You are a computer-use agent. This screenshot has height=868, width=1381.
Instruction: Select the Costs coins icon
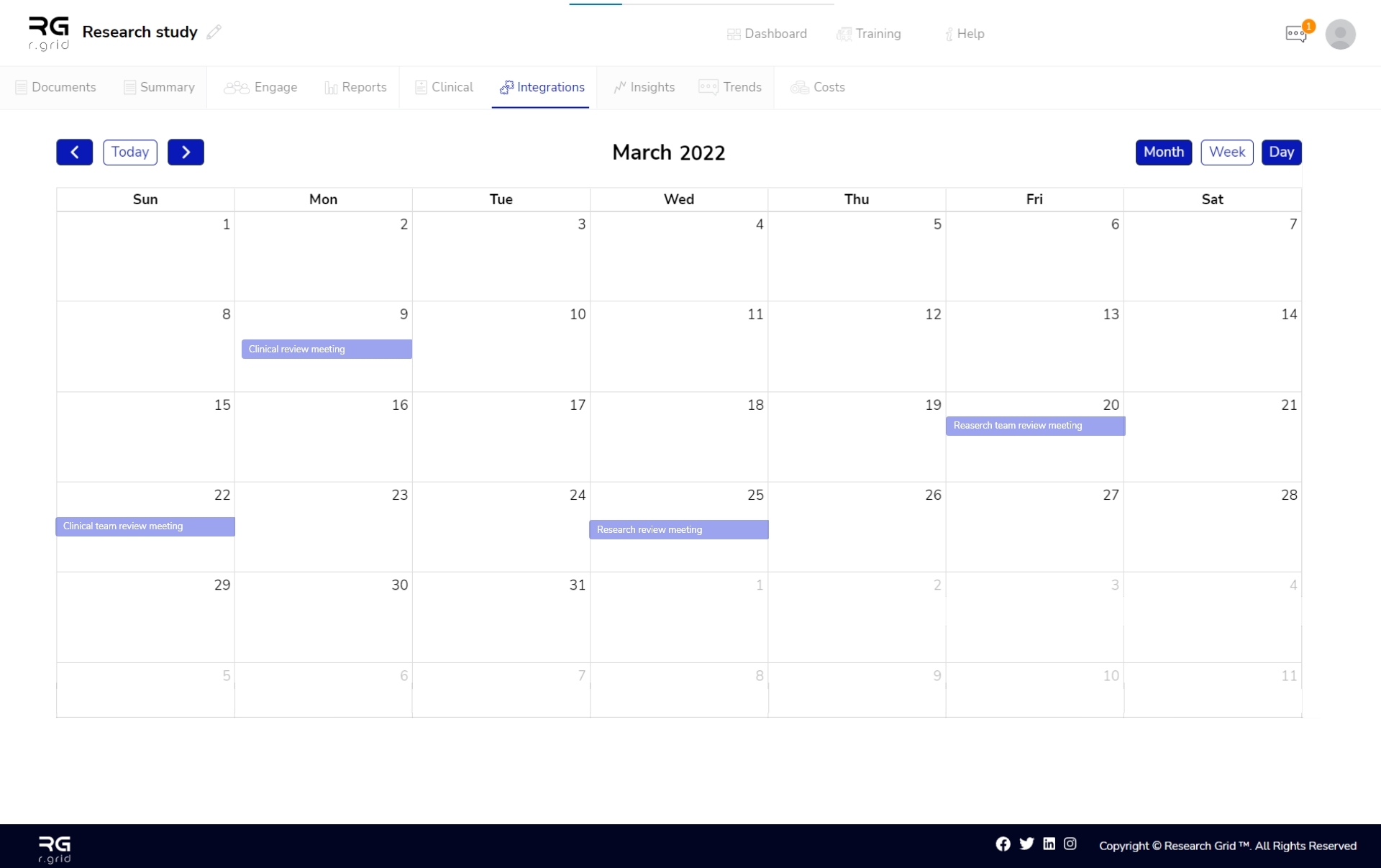click(799, 87)
